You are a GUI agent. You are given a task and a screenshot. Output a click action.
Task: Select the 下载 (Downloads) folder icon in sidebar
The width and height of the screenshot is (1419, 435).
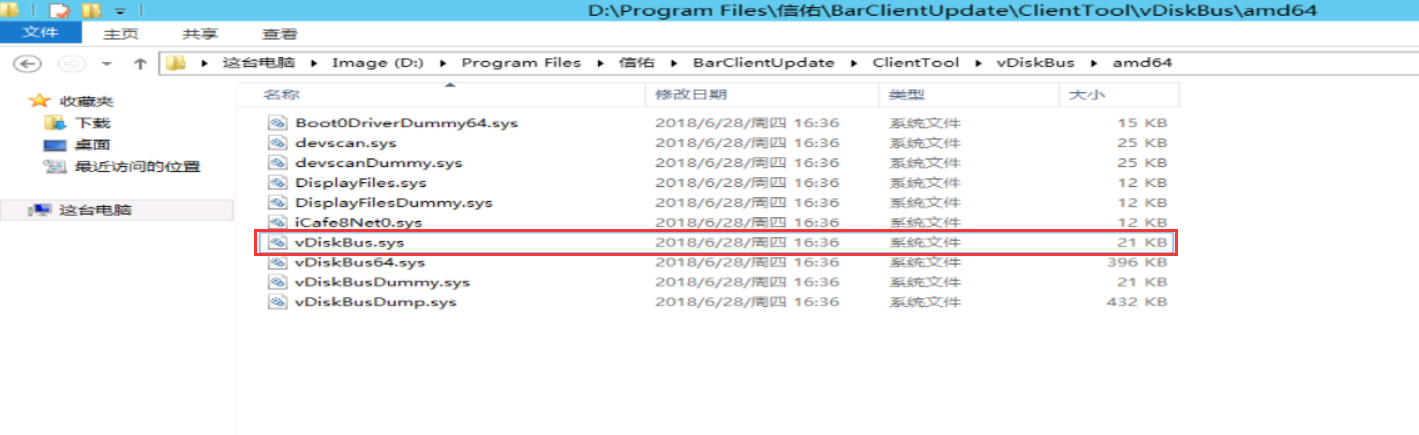click(55, 123)
